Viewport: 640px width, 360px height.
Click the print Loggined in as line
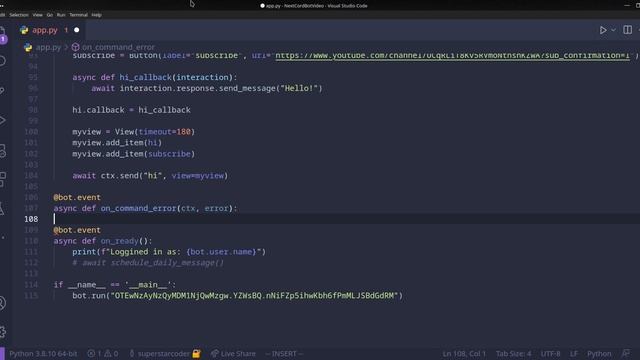(169, 252)
